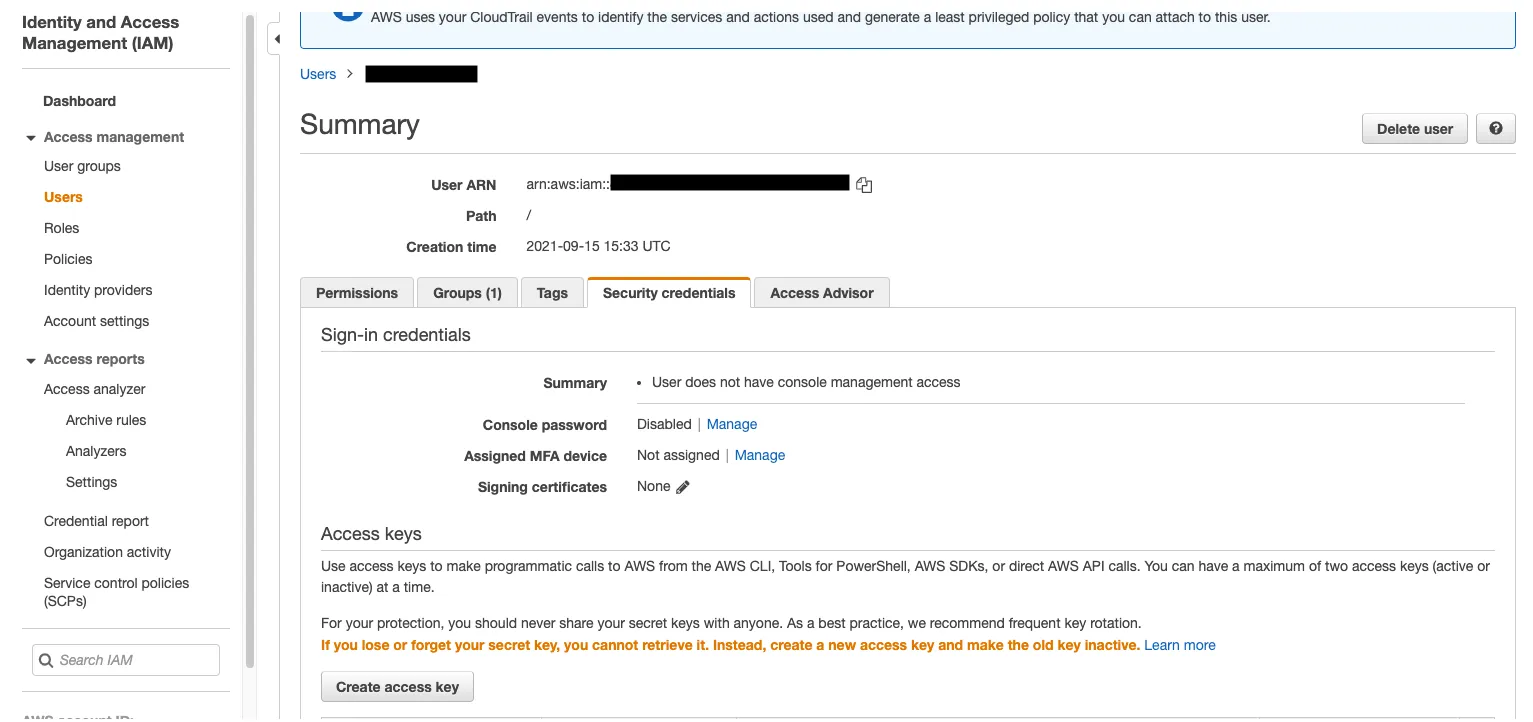Open Roles in the sidebar
The height and width of the screenshot is (722, 1533).
[61, 228]
